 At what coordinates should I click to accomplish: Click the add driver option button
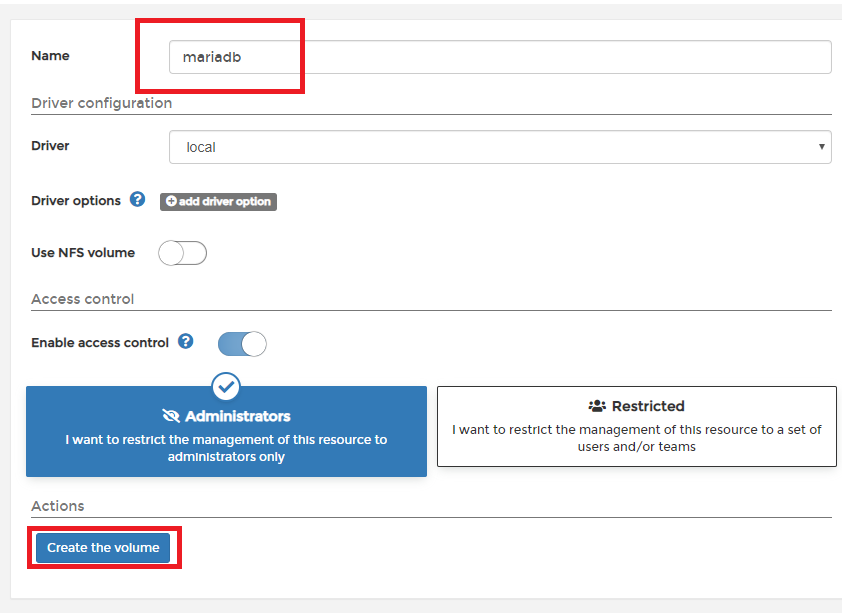(x=218, y=202)
